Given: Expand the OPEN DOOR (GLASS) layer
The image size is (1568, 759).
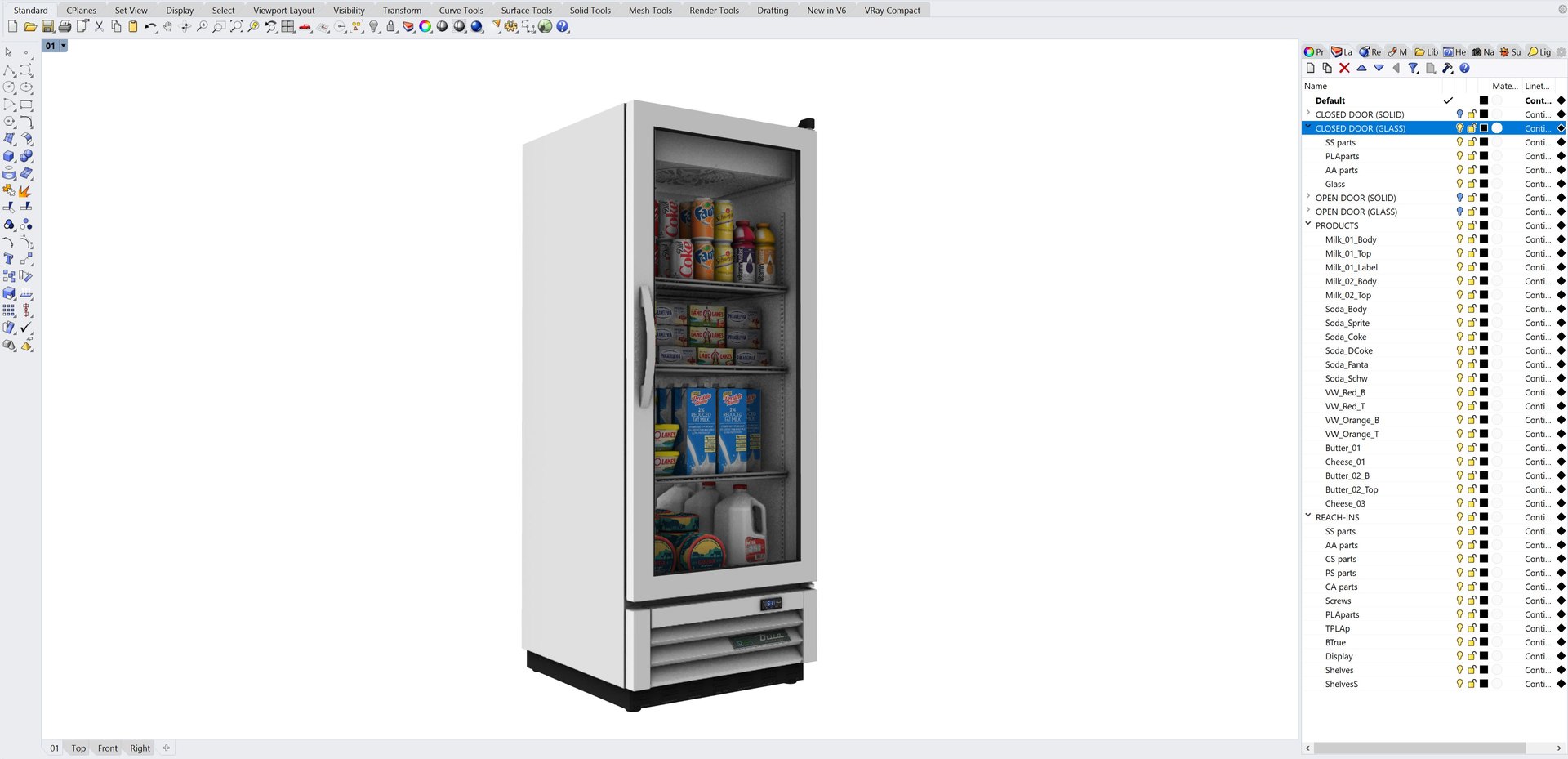Looking at the screenshot, I should click(1308, 211).
